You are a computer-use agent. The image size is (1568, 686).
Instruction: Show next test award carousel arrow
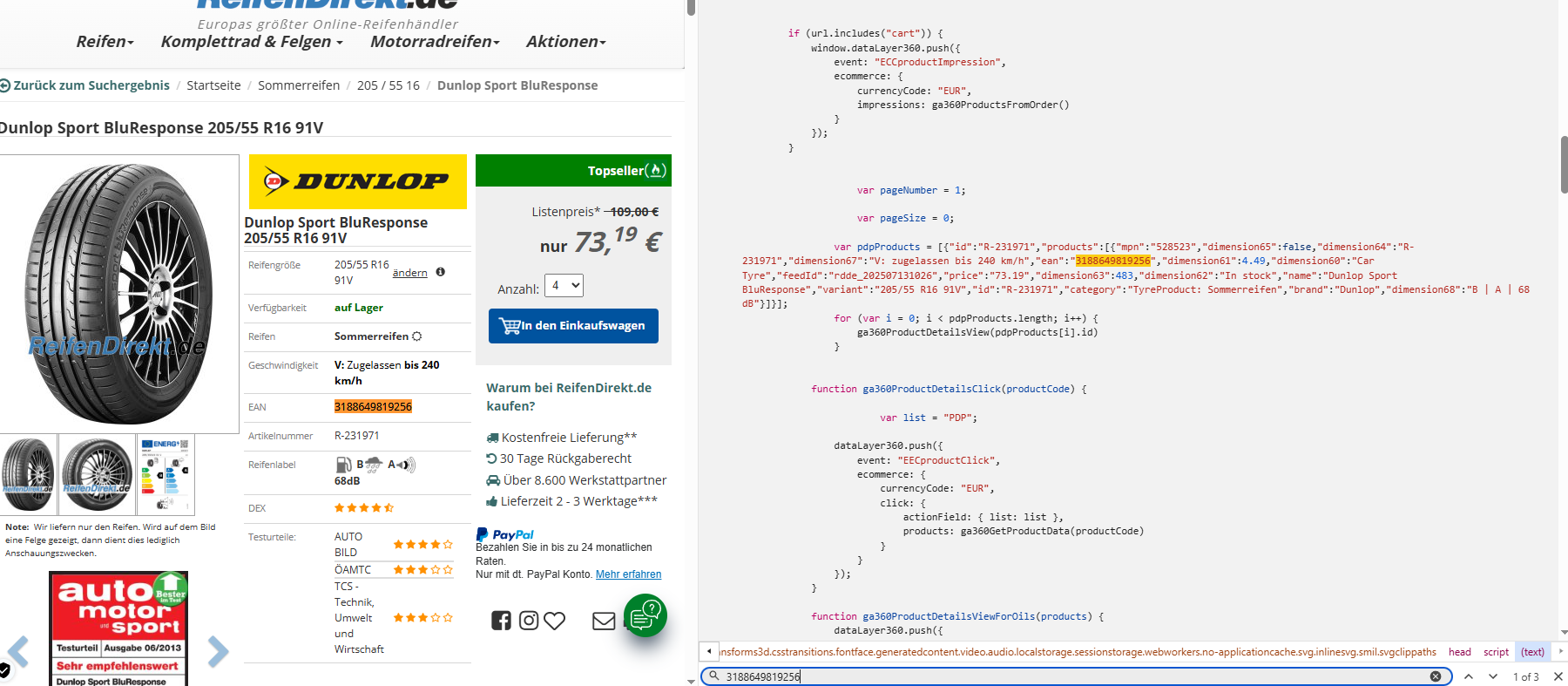[218, 651]
